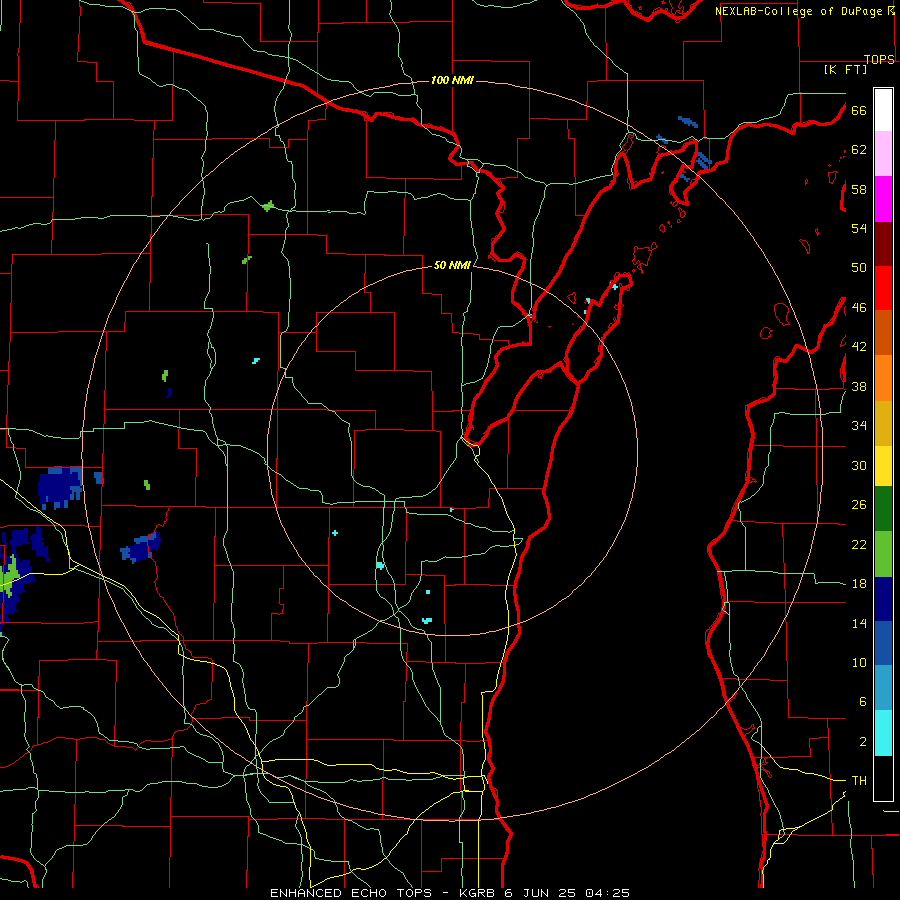Click the 66 legend value
Screen dimensions: 900x900
point(859,110)
